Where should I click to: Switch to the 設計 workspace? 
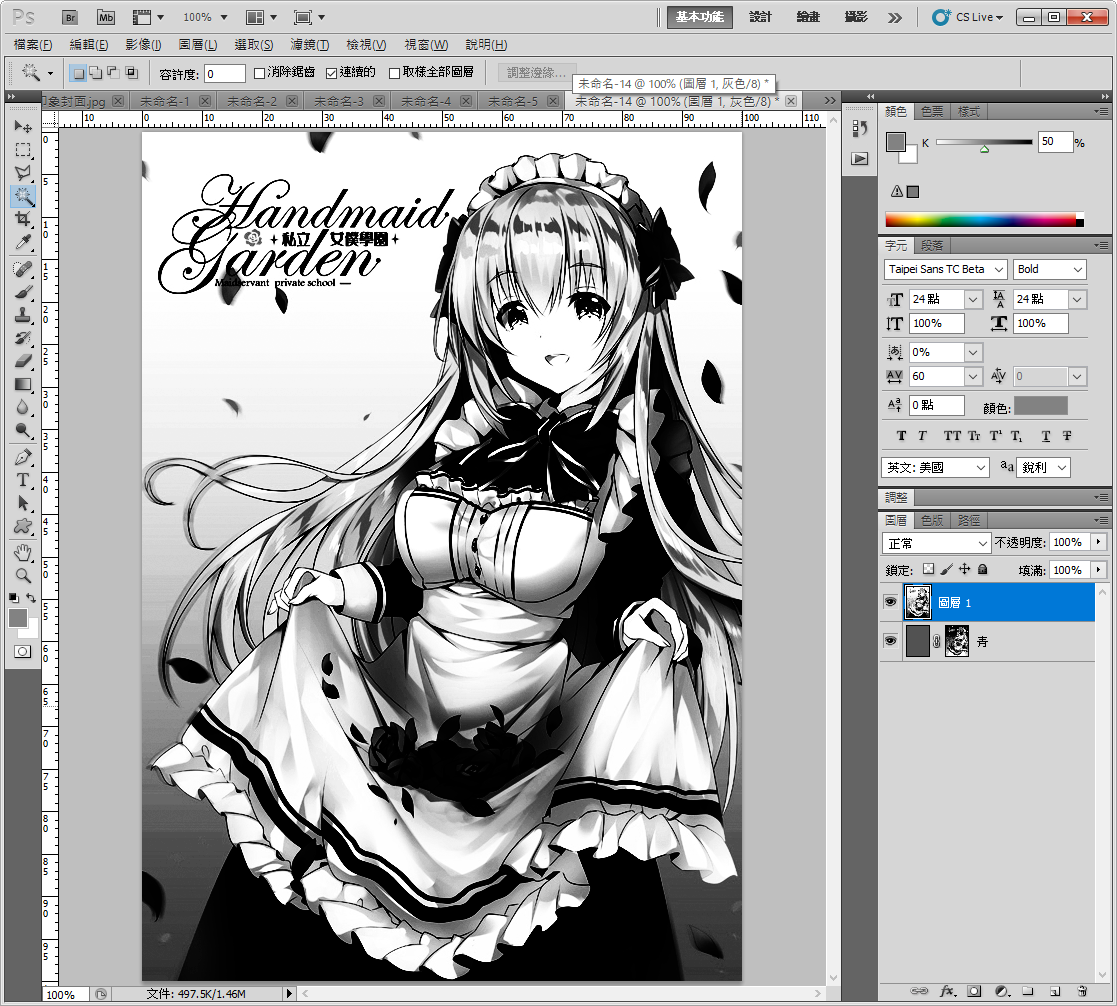coord(760,17)
